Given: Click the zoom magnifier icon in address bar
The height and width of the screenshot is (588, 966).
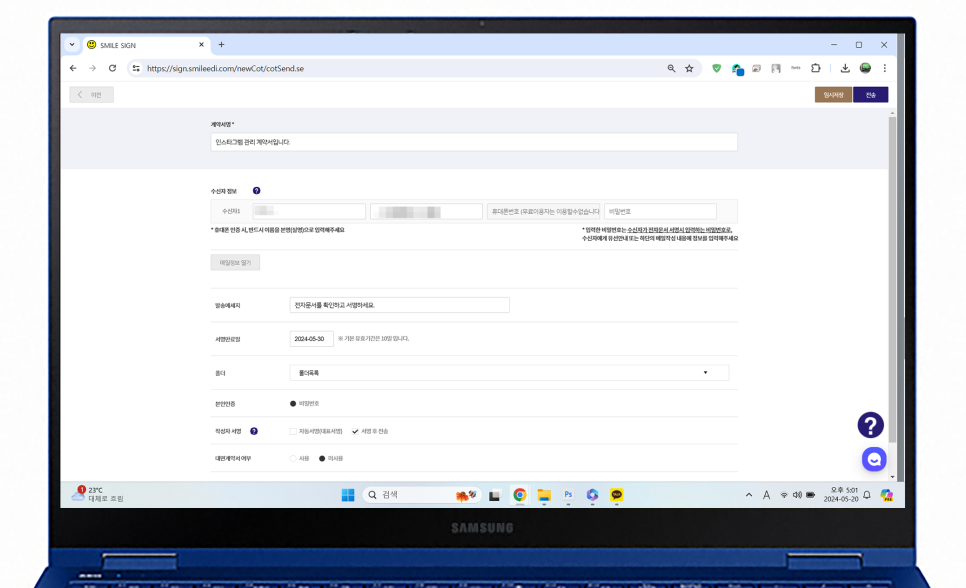Looking at the screenshot, I should coord(672,68).
